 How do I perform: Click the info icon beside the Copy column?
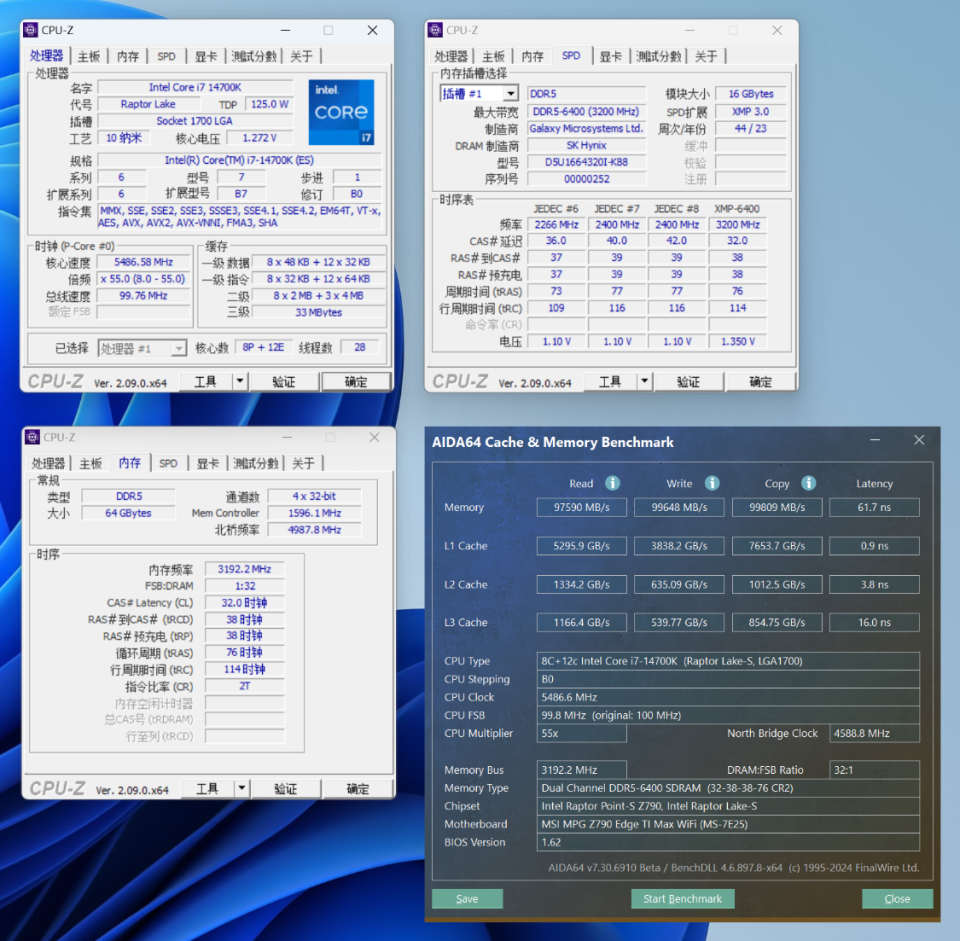[x=809, y=483]
